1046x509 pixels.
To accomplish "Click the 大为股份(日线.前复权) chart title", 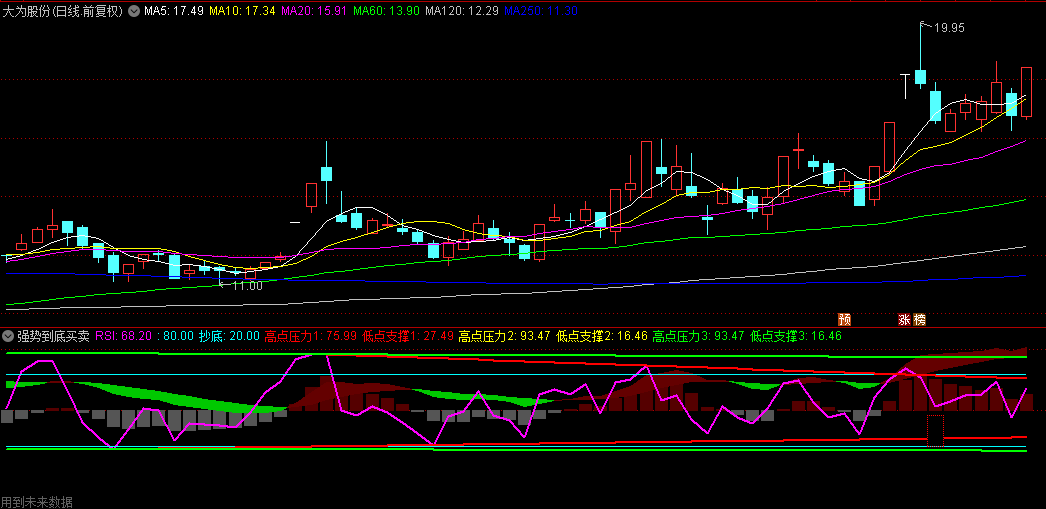I will (x=63, y=11).
